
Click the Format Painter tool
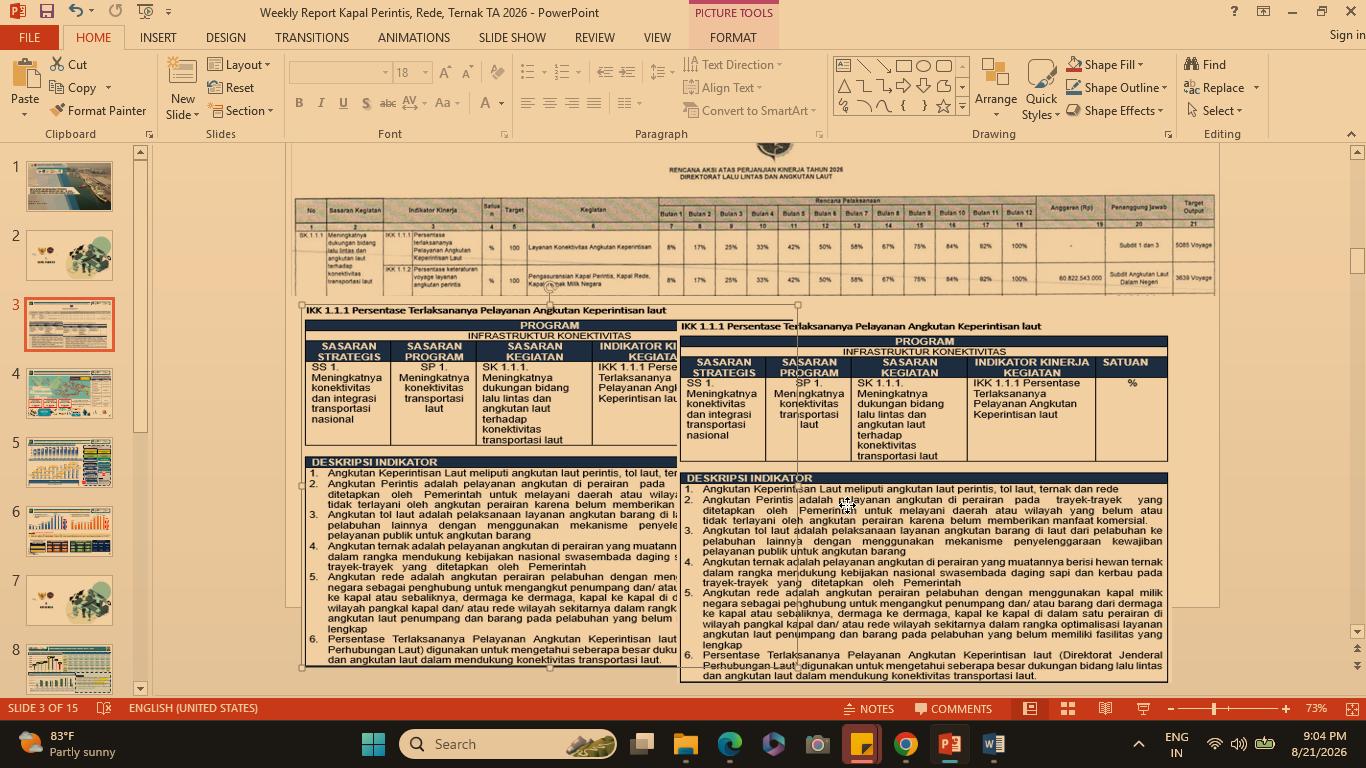click(x=97, y=111)
